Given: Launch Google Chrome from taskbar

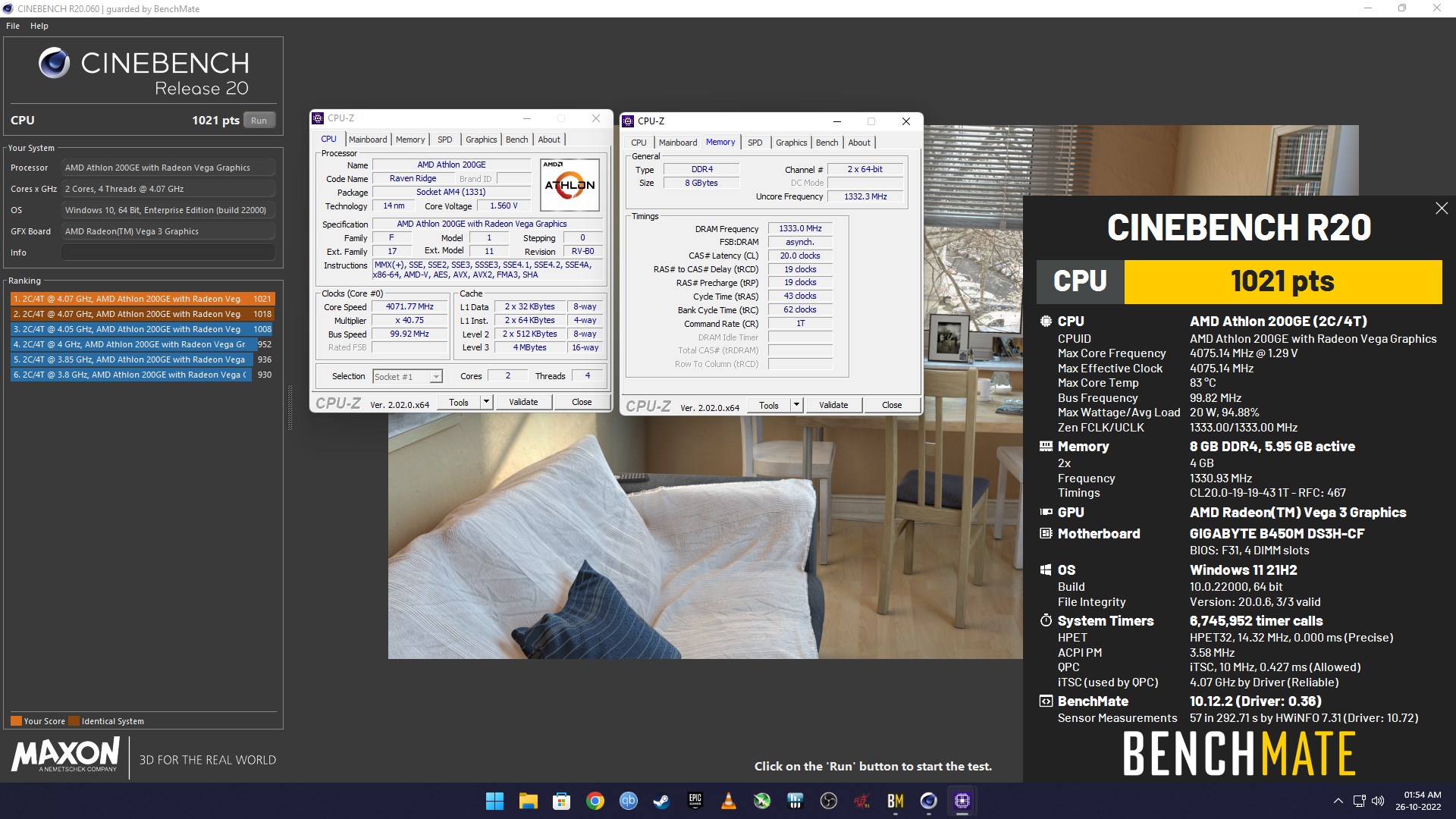Looking at the screenshot, I should (x=595, y=801).
